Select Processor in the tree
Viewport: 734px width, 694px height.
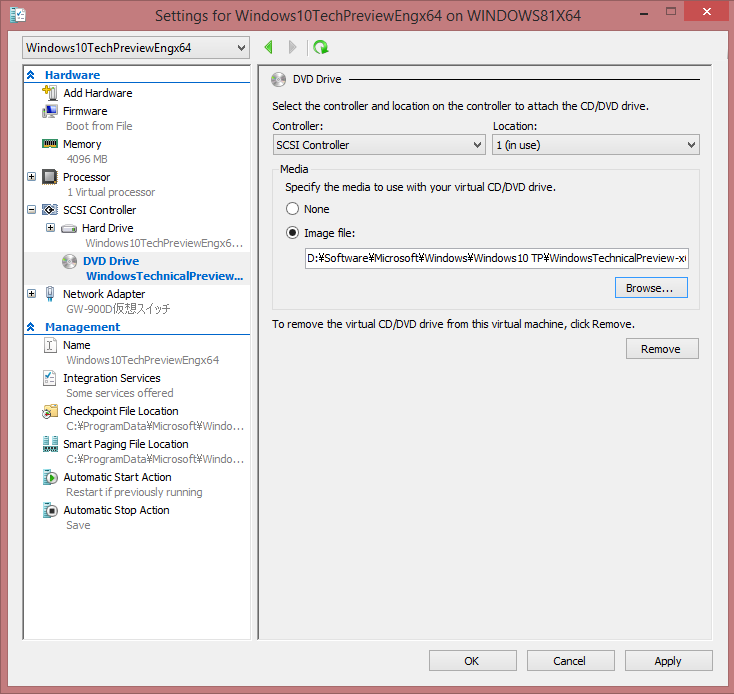87,177
